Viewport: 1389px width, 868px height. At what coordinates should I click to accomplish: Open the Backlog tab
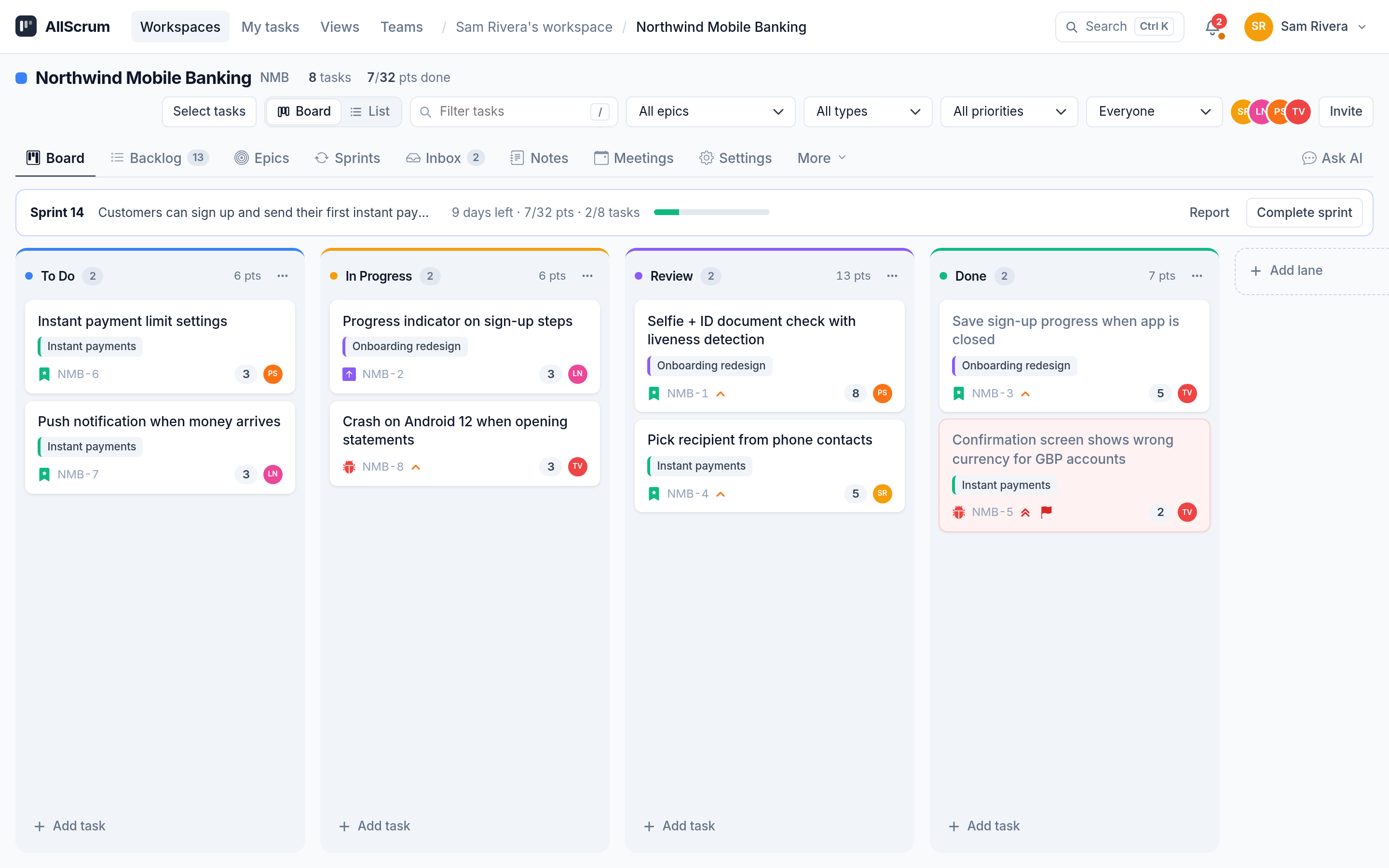click(160, 158)
